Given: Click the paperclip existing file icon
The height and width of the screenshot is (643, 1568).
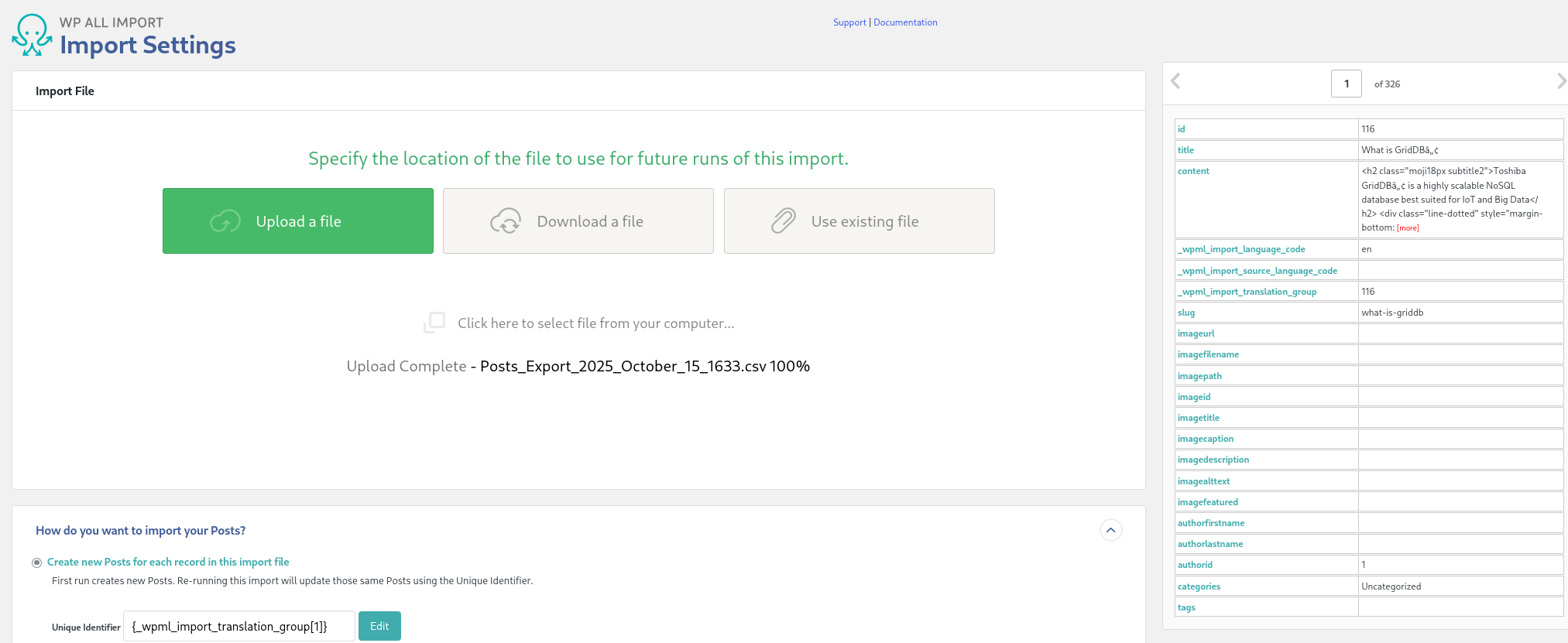Looking at the screenshot, I should click(x=783, y=221).
